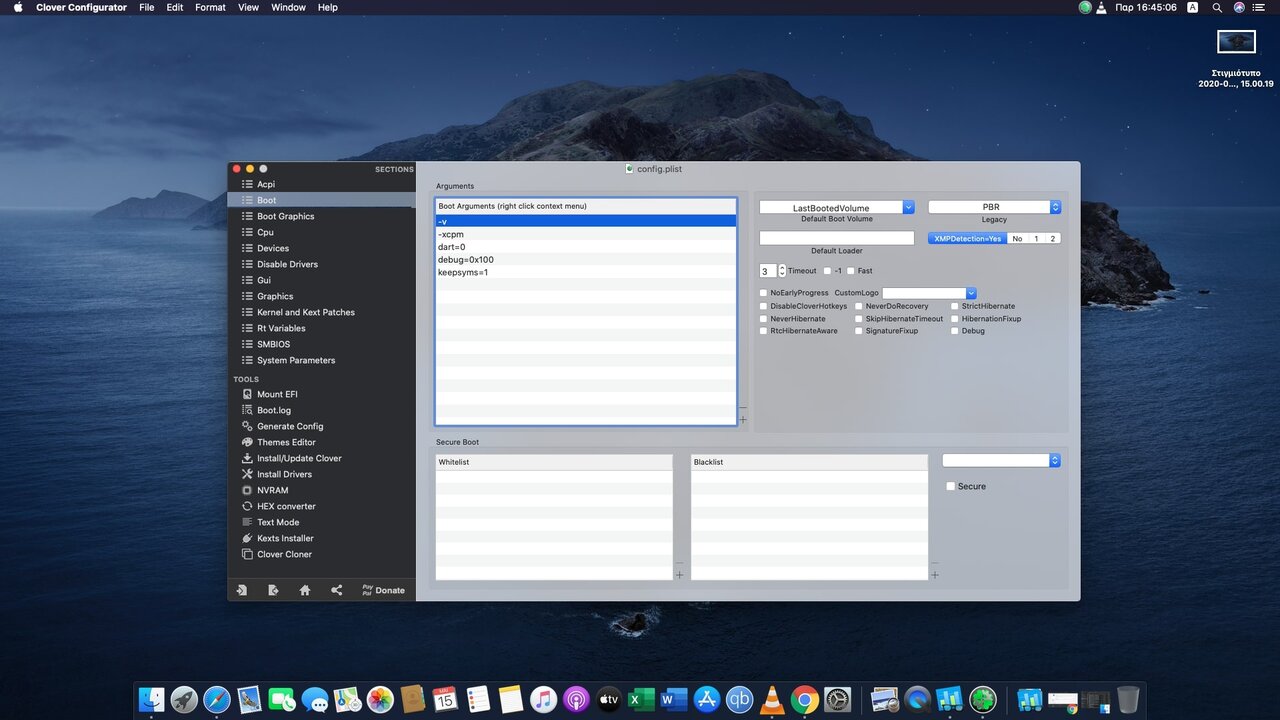Select the debug=0x100 boot argument

(586, 260)
